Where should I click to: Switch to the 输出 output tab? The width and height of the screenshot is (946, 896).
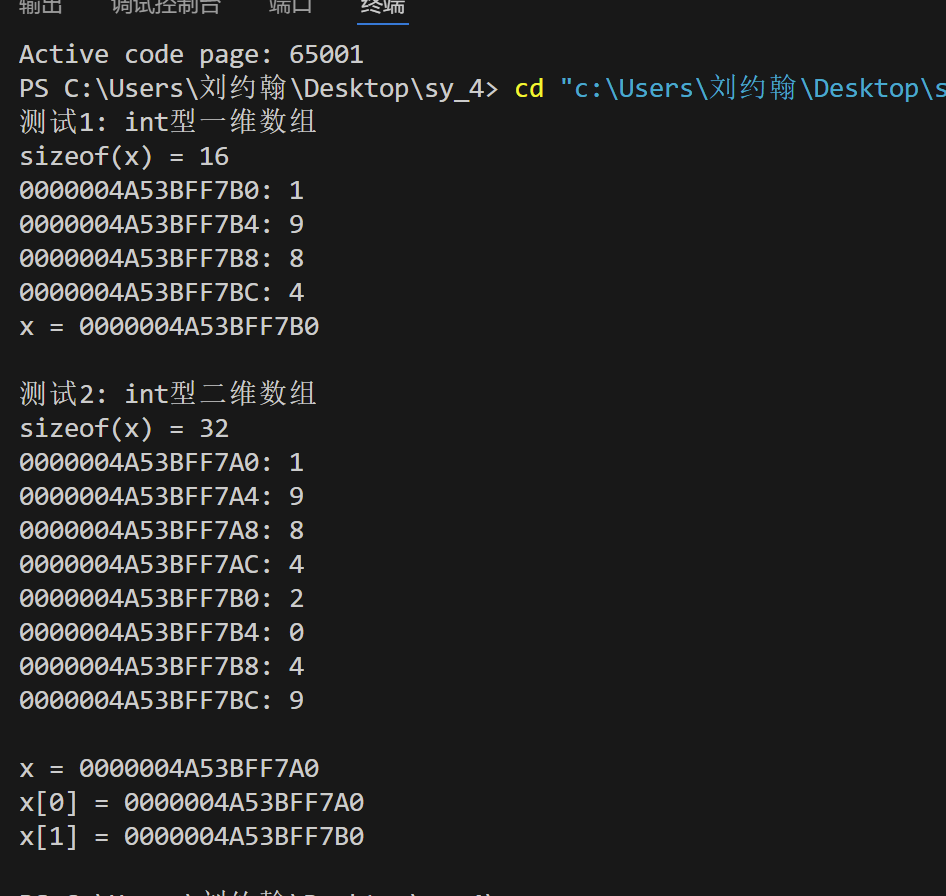click(41, 6)
